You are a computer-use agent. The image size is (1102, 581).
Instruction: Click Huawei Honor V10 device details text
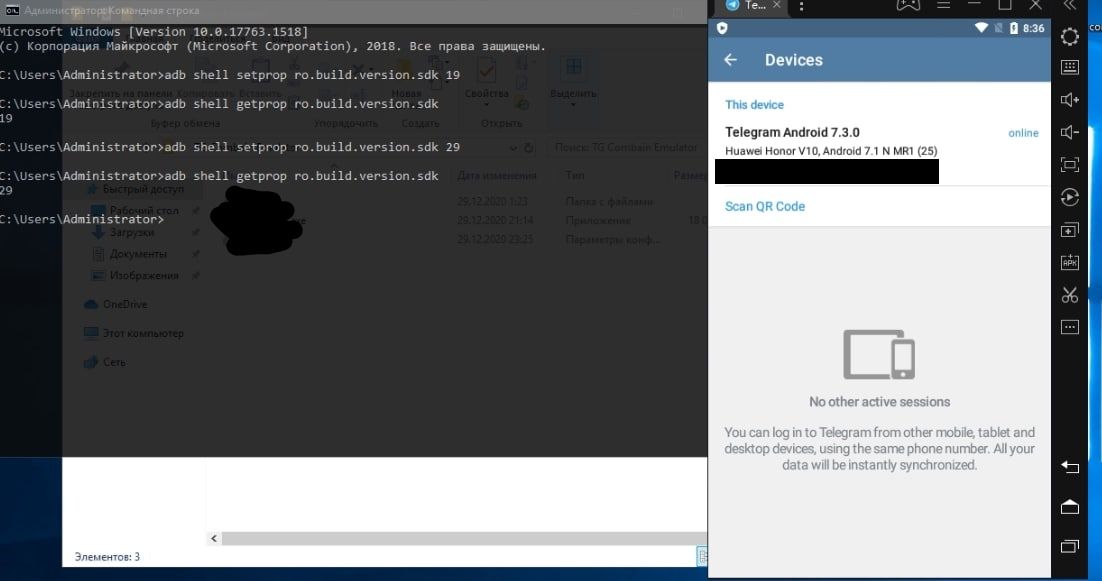(831, 151)
